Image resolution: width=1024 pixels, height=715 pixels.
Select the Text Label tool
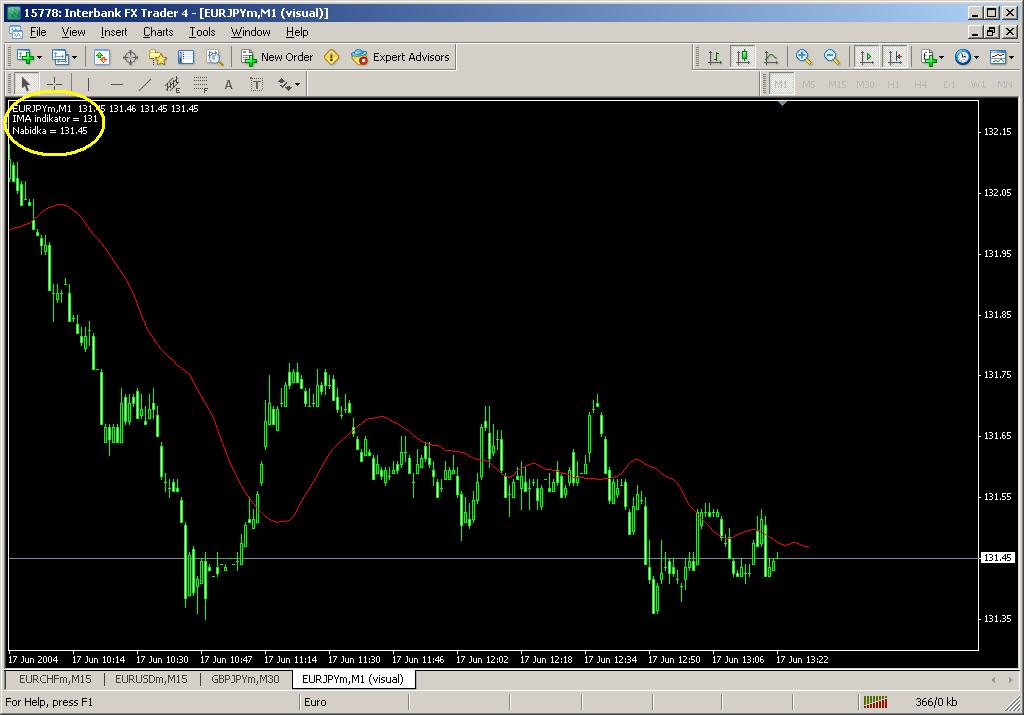tap(257, 84)
